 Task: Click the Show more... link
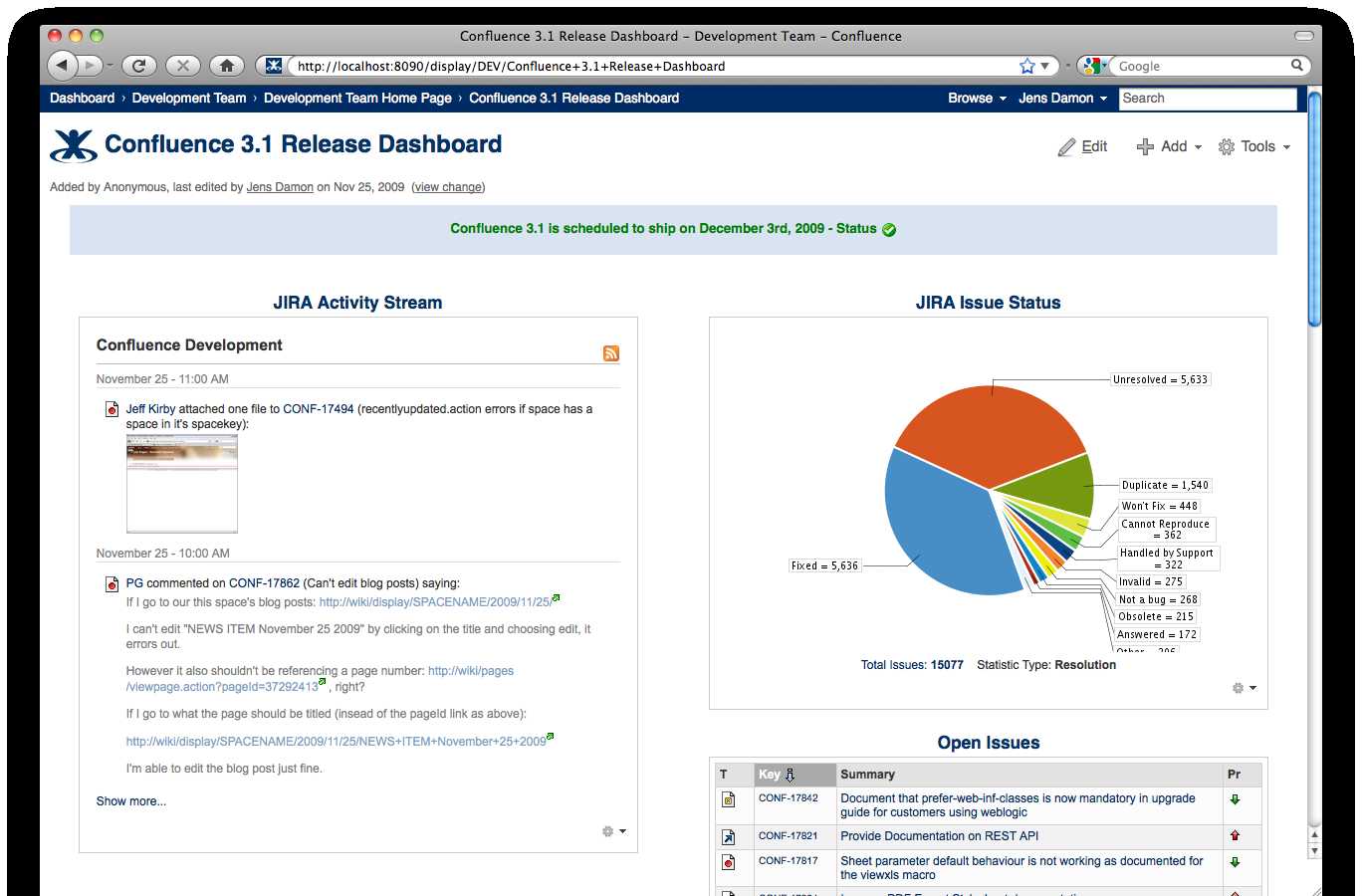(131, 801)
